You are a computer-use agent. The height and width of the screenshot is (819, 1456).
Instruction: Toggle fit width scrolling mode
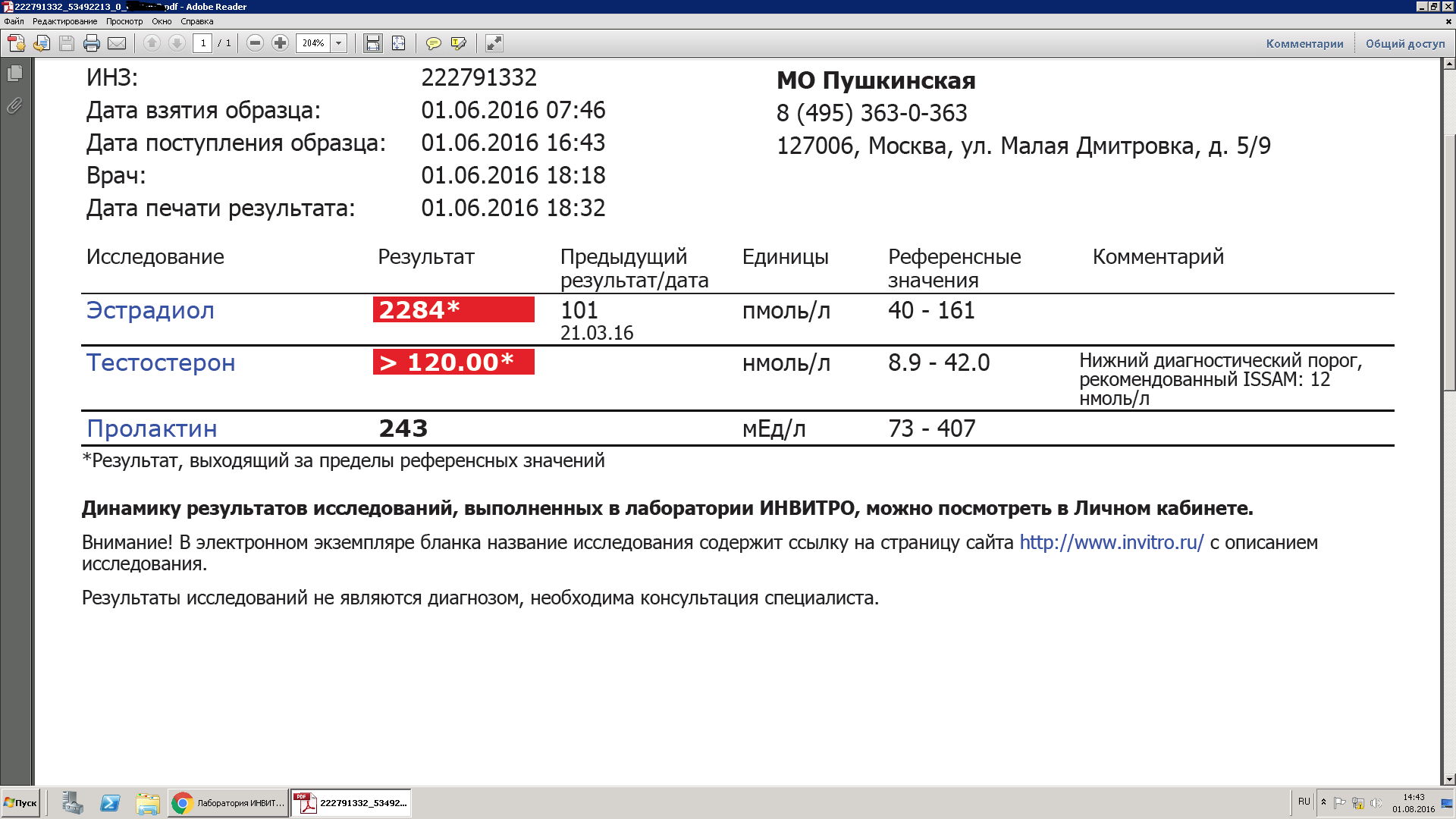click(x=372, y=43)
